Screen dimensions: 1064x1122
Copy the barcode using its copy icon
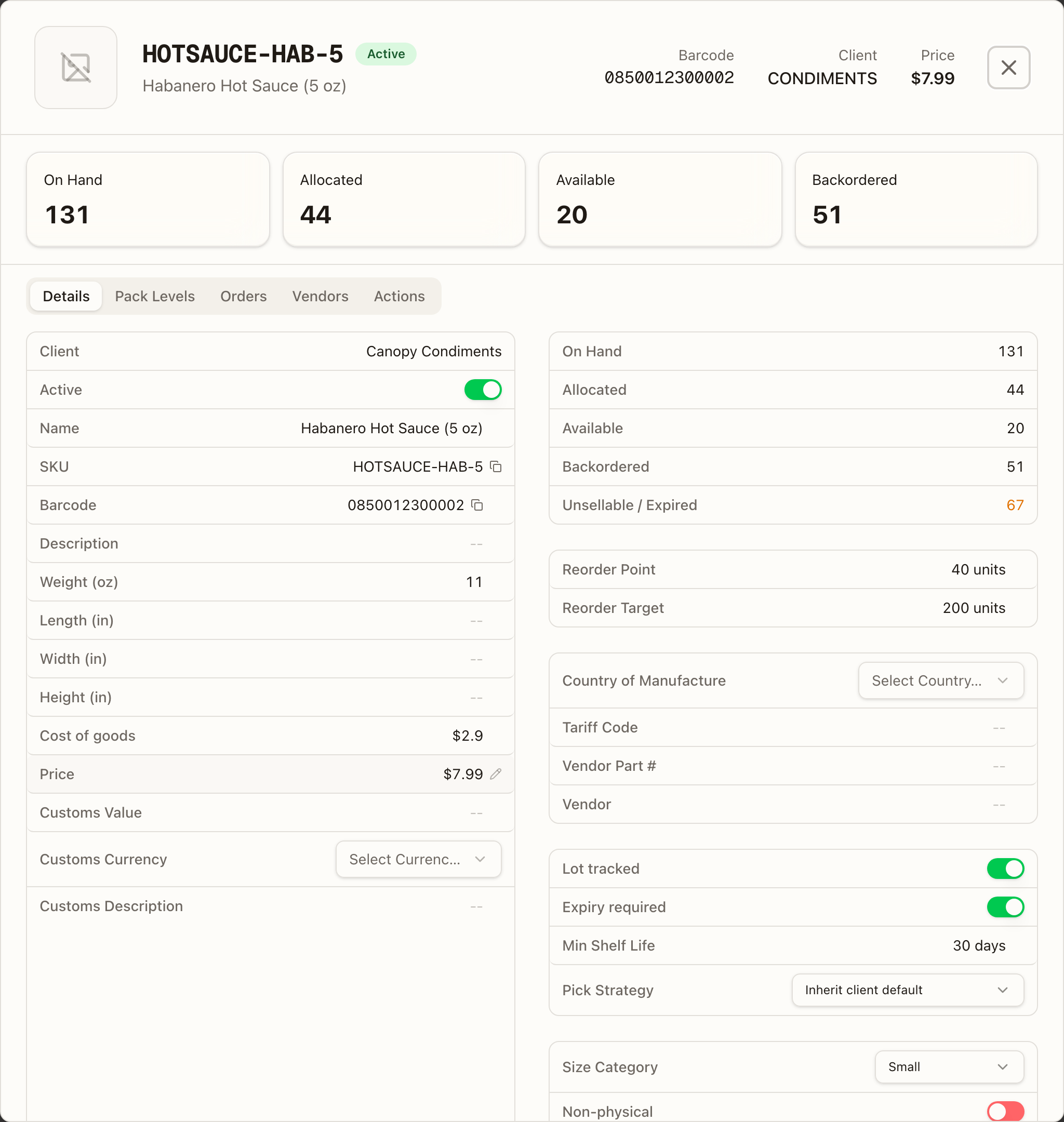477,505
